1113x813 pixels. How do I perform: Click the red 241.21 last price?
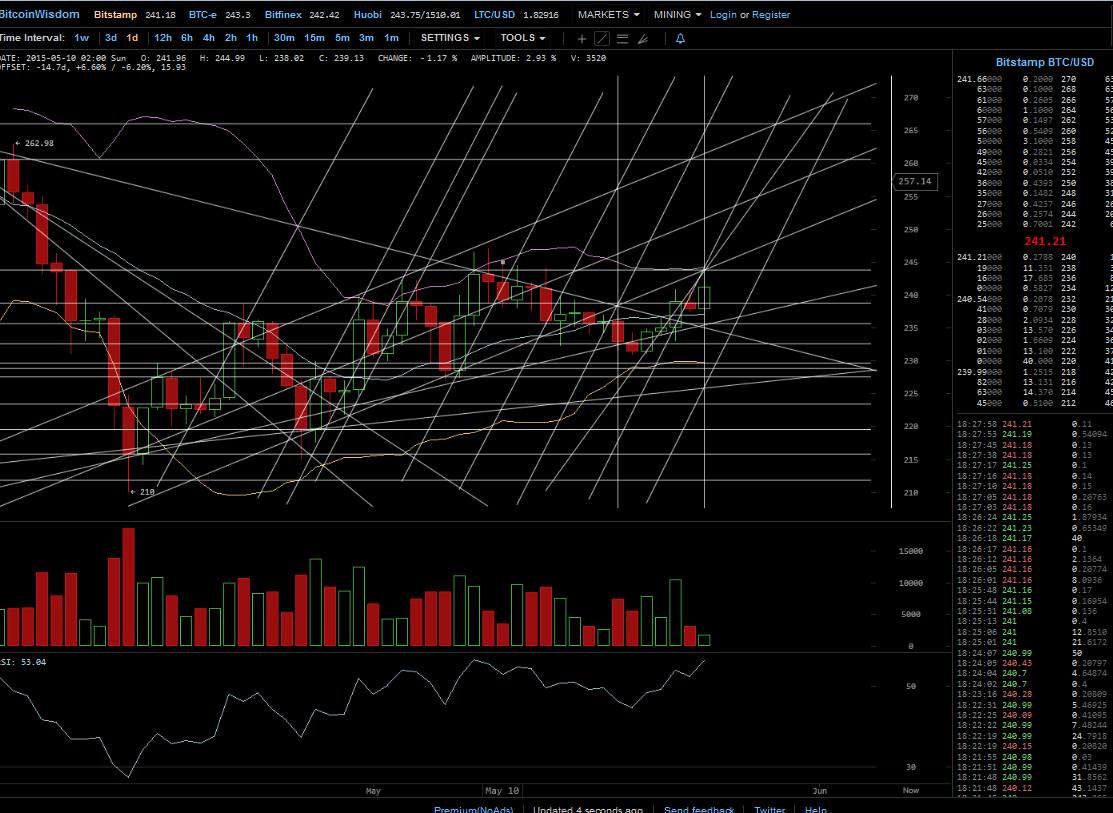click(1044, 241)
